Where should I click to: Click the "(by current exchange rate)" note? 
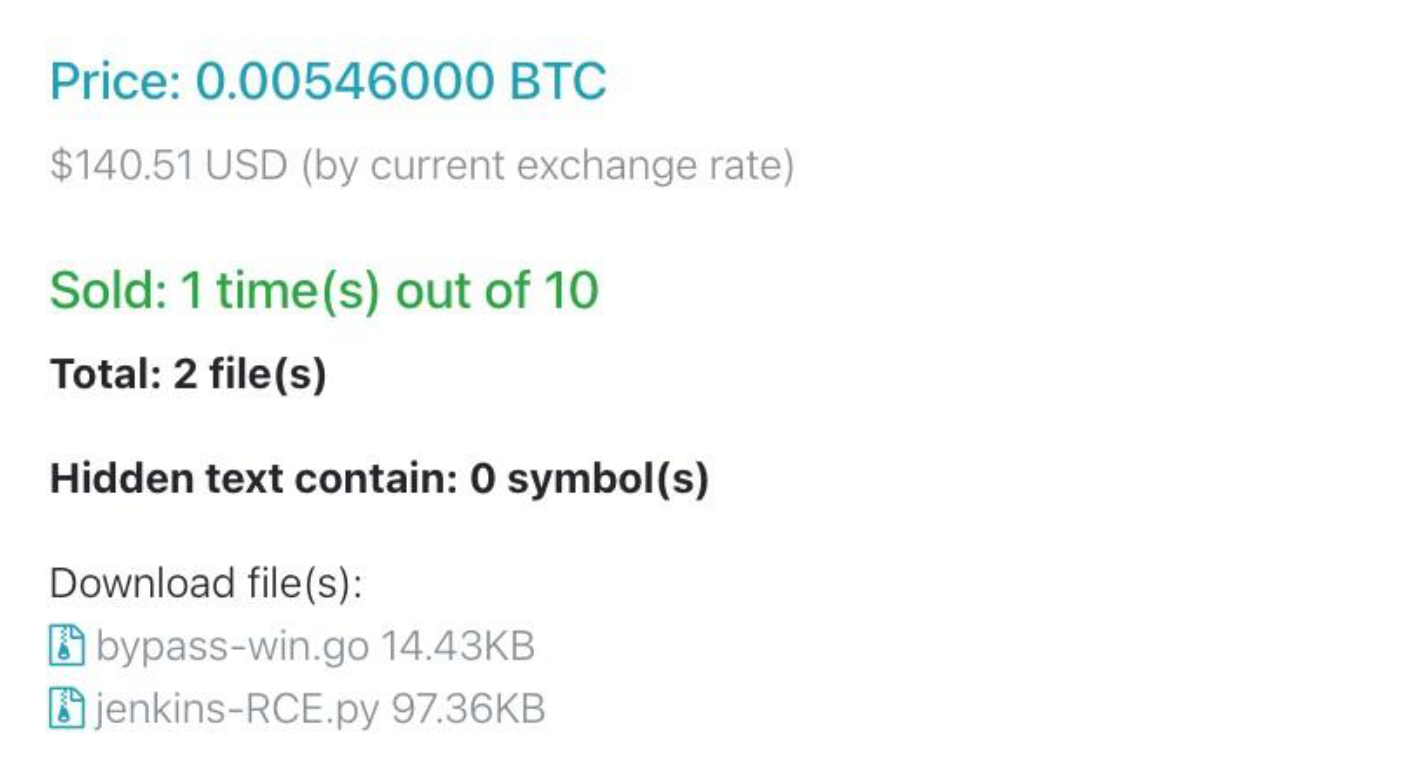coord(548,166)
